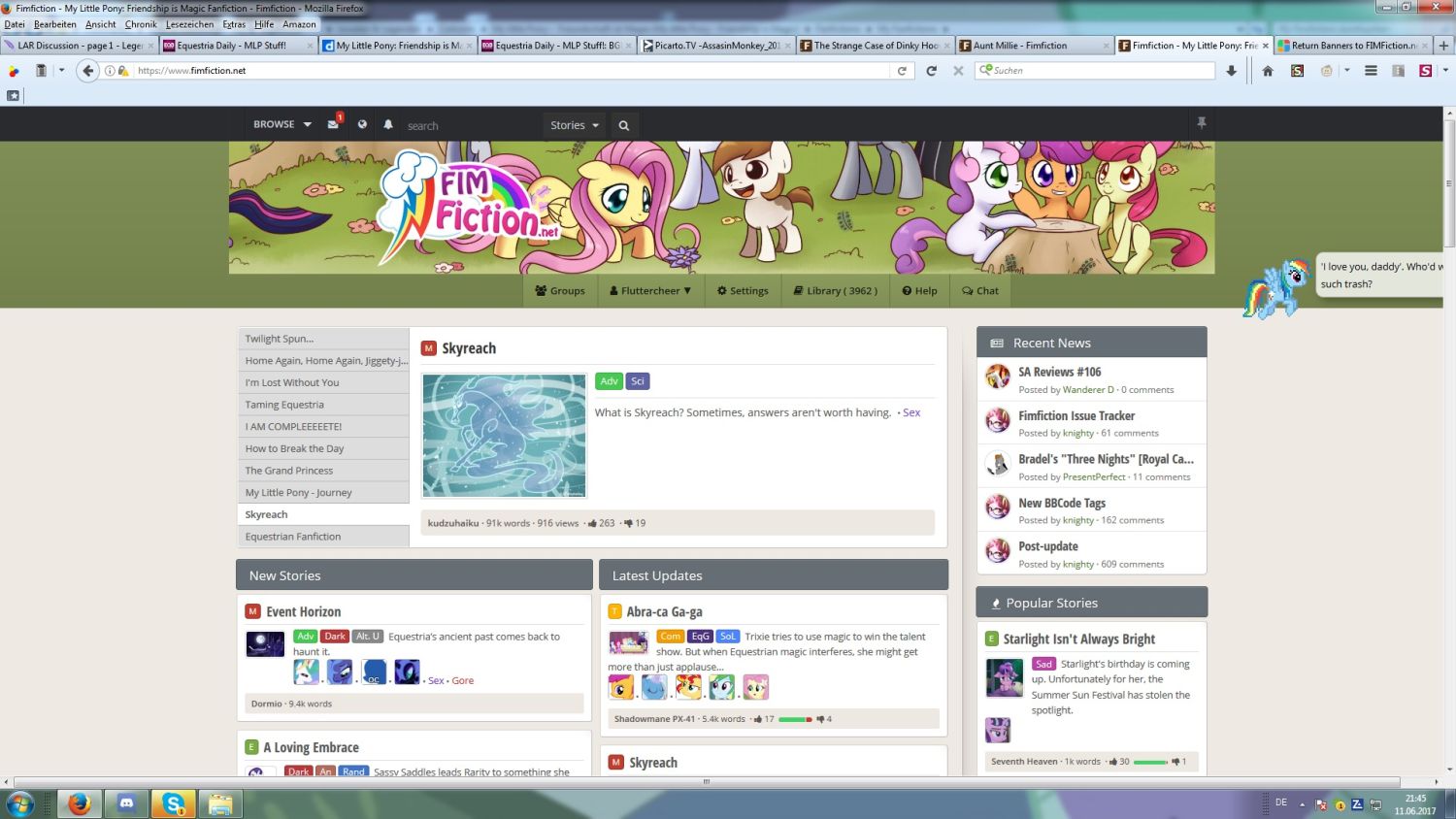The image size is (1456, 819).
Task: Open your Library of 3962 stories
Action: click(835, 290)
